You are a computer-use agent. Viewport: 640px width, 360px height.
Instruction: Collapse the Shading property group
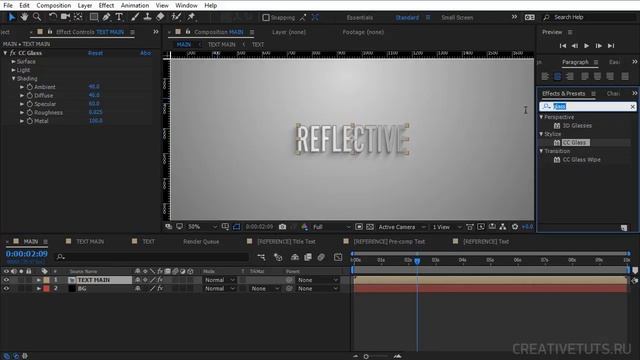coord(13,78)
